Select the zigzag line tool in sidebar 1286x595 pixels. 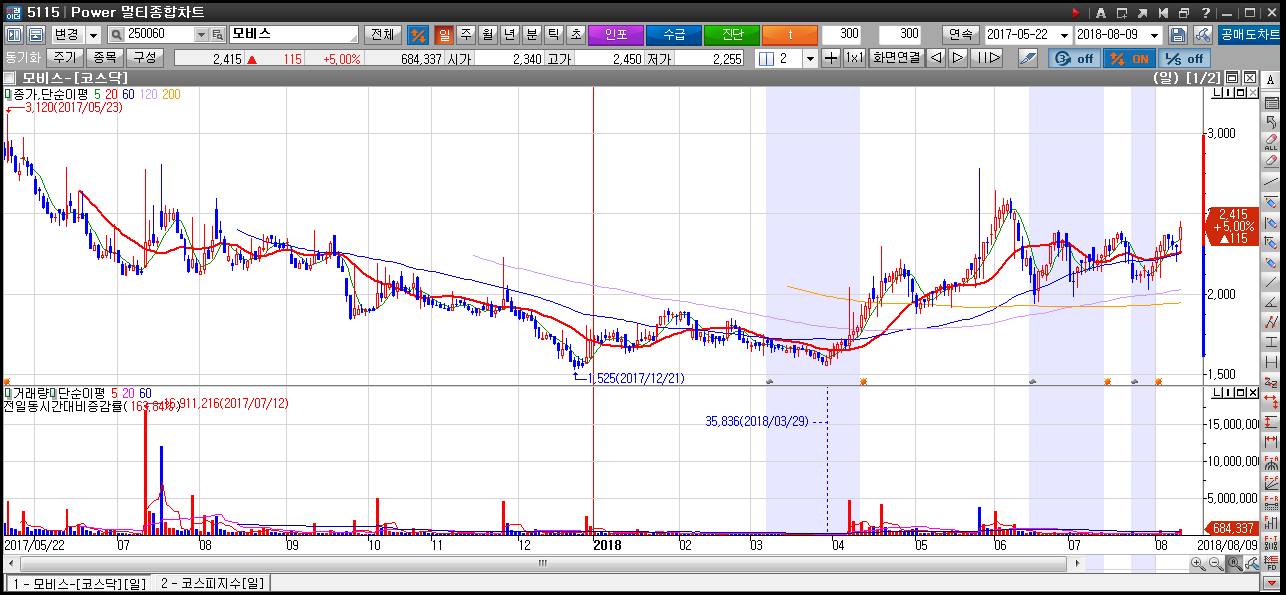(x=1271, y=322)
